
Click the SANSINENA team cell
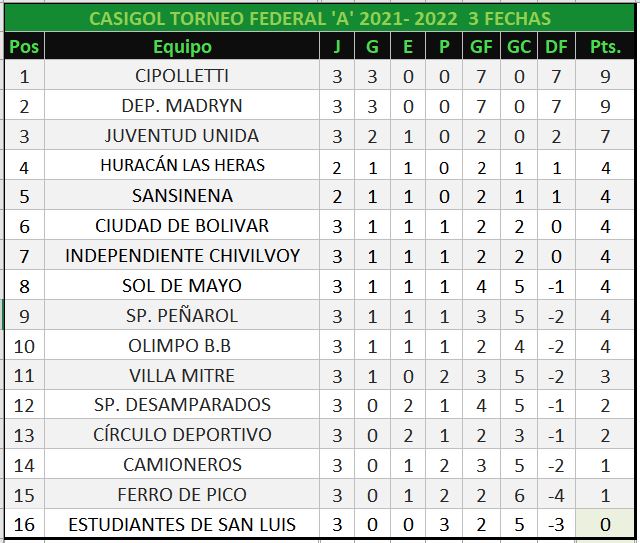point(182,195)
